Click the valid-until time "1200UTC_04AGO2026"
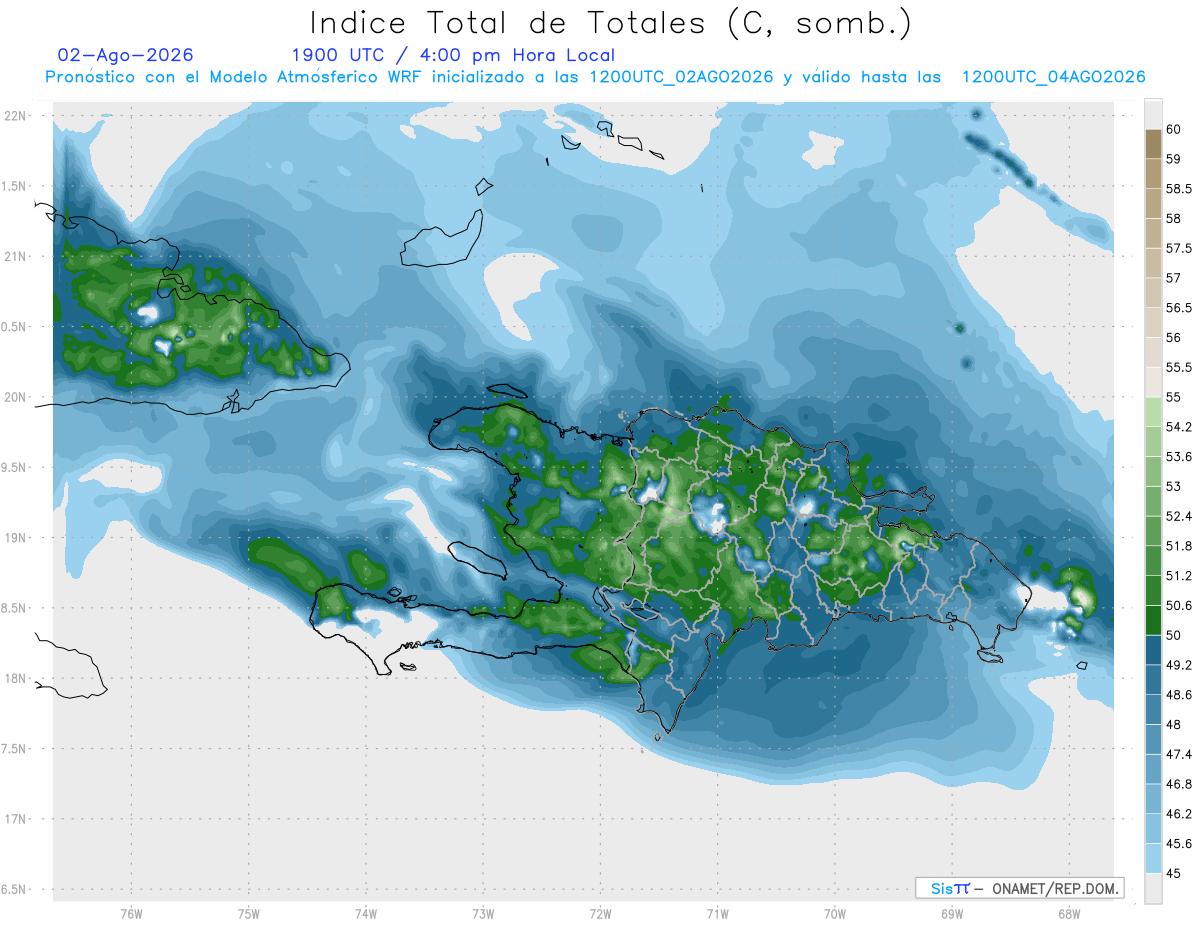 pos(1053,77)
